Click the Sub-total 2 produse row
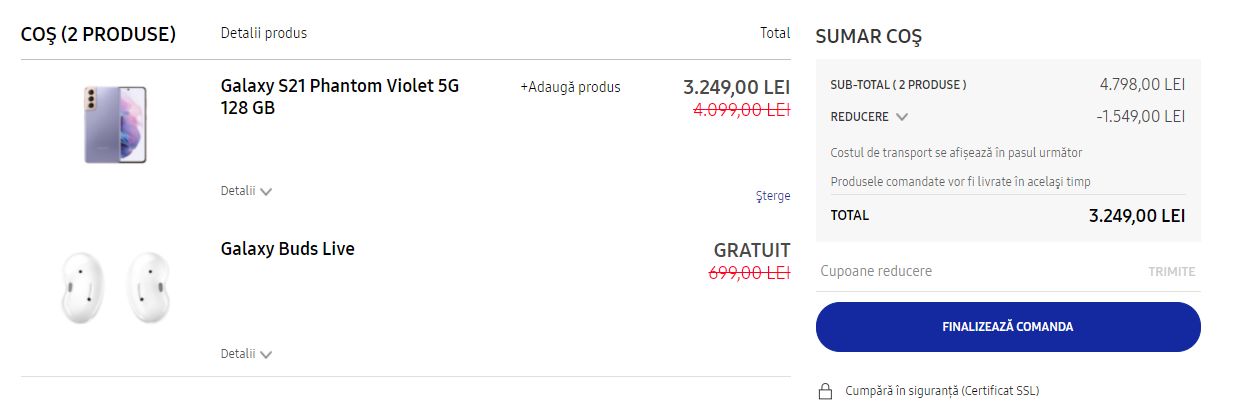The width and height of the screenshot is (1233, 415). tap(1008, 85)
